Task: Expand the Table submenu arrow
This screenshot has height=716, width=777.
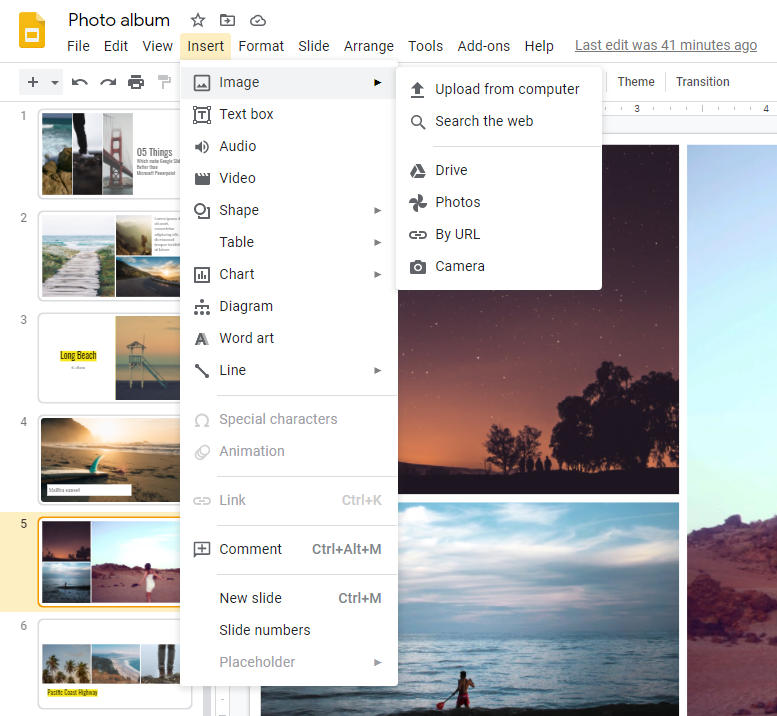Action: click(x=378, y=242)
